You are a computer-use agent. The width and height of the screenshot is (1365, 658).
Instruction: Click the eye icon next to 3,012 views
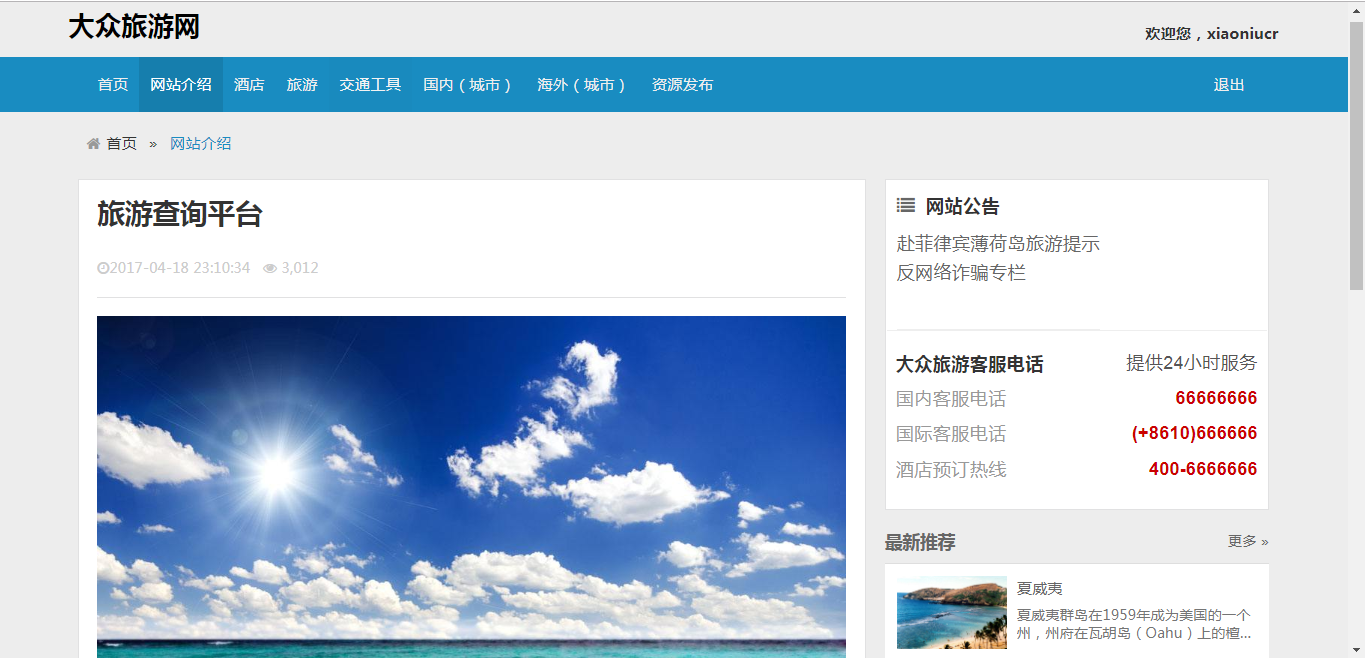tap(270, 268)
